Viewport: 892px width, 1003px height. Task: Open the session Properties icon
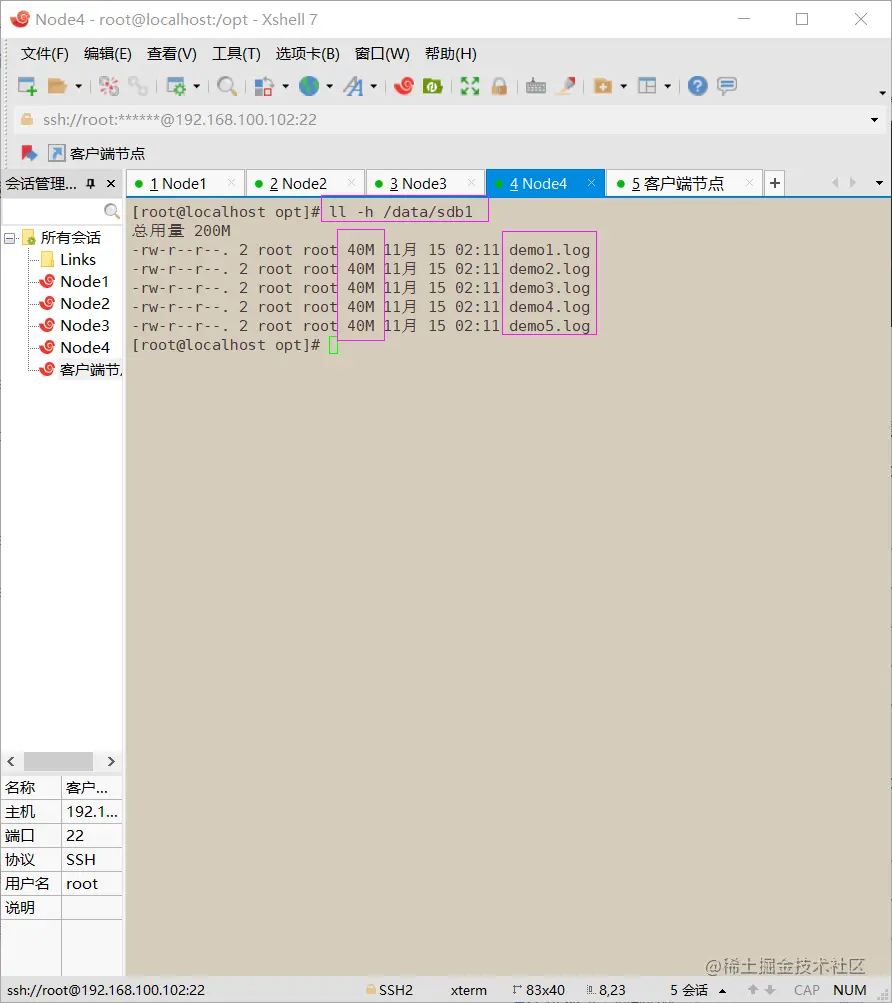[x=176, y=86]
